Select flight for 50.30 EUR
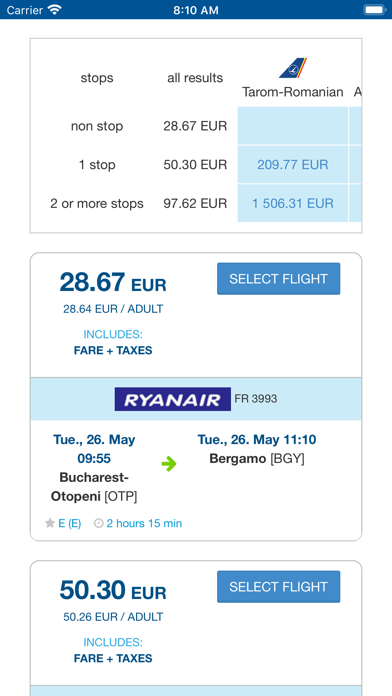The height and width of the screenshot is (696, 392). click(x=278, y=587)
